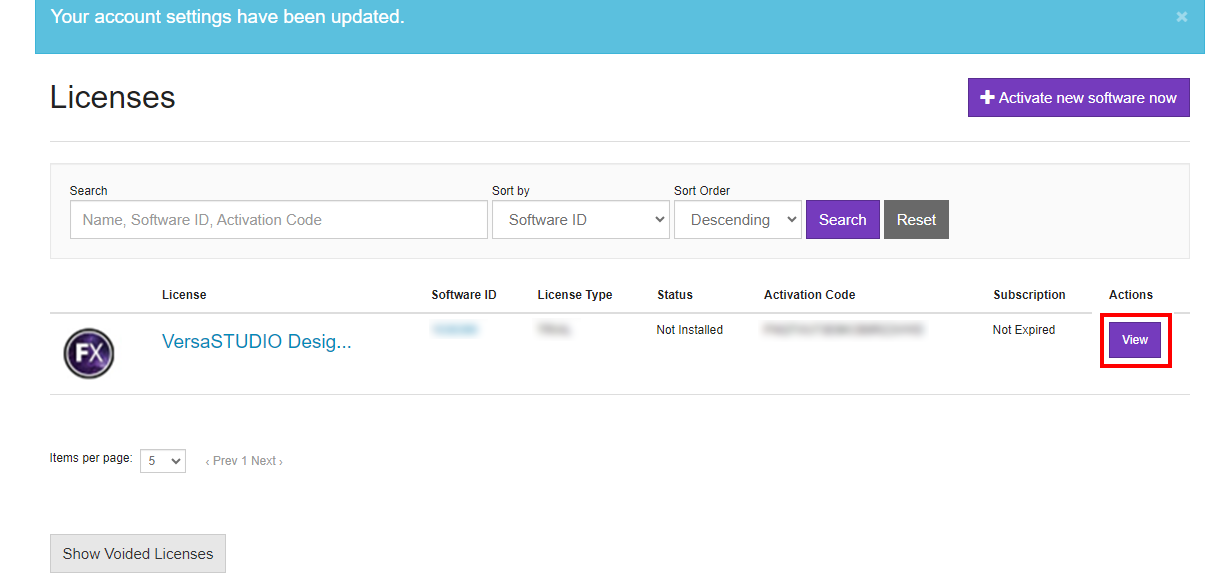Select page 1 in pagination
The image size is (1217, 586).
tap(244, 461)
